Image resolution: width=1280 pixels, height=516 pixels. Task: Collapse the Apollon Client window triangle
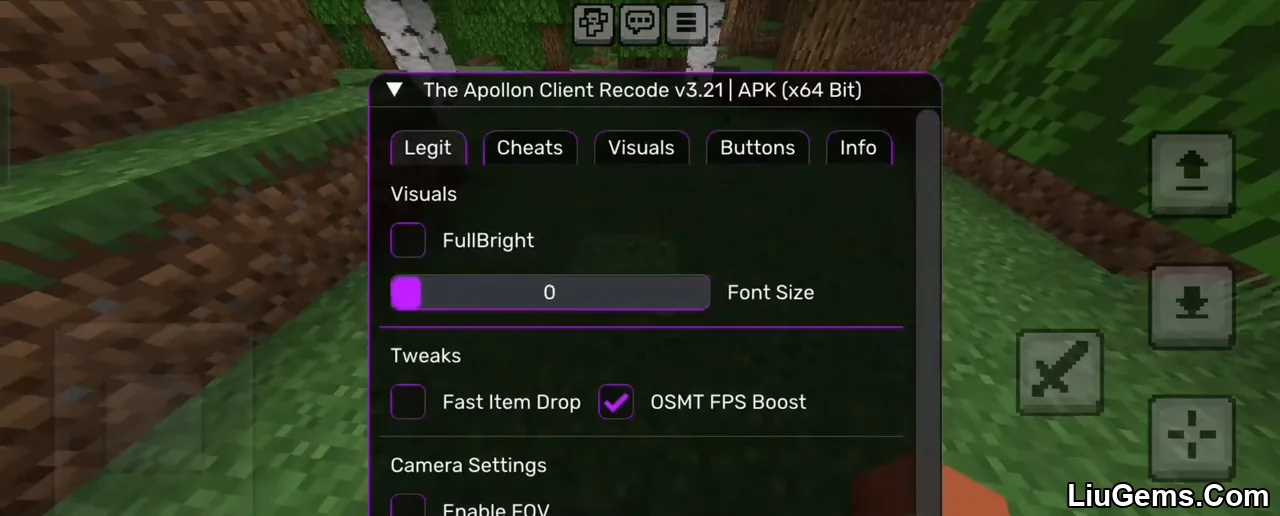click(395, 90)
